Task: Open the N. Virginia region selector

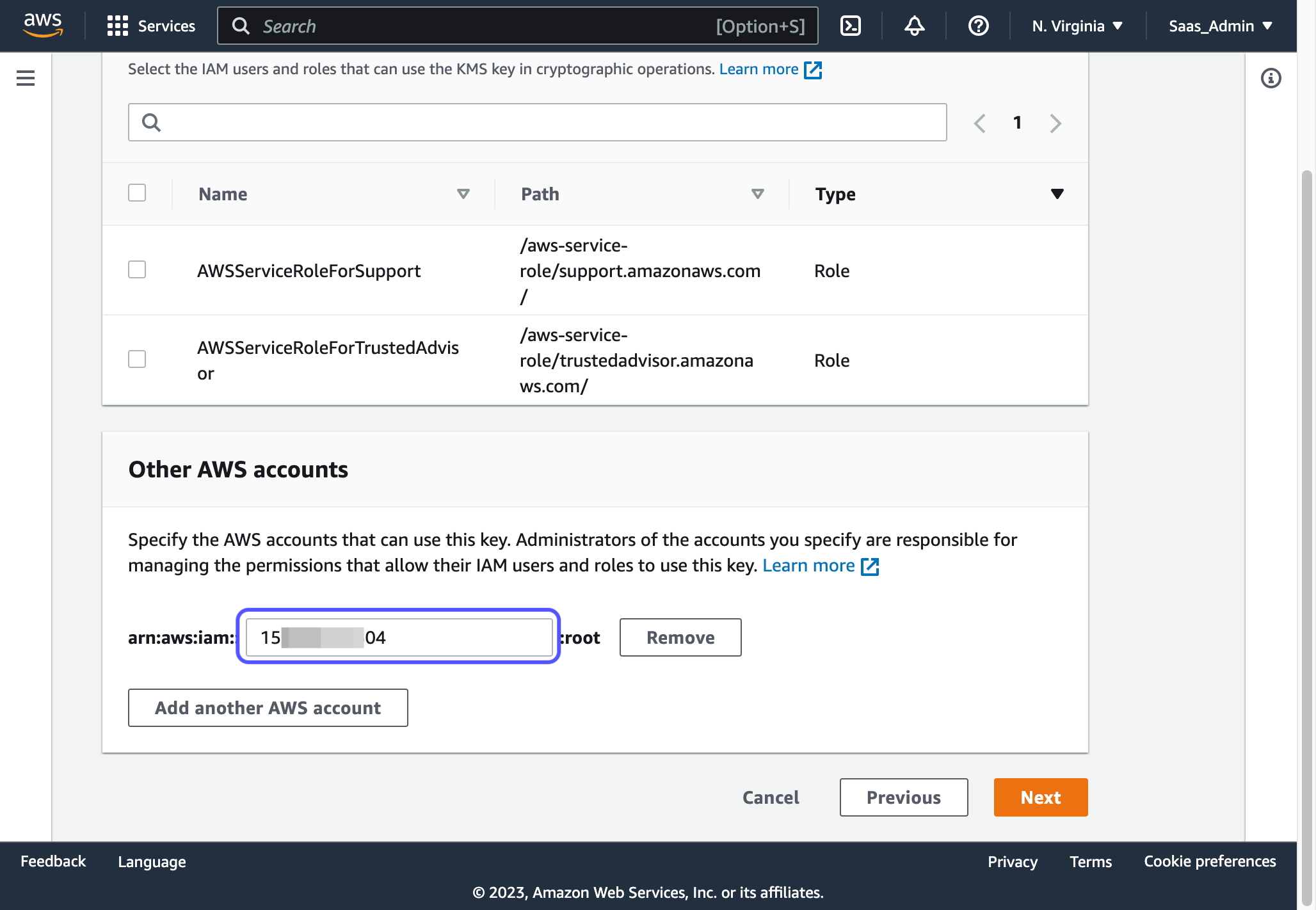Action: tap(1078, 25)
